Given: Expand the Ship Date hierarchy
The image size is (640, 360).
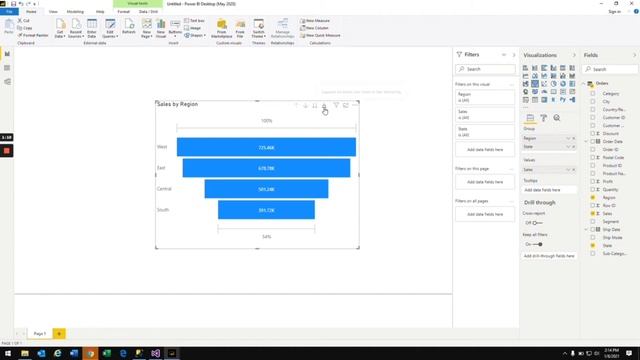Looking at the screenshot, I should tap(587, 230).
